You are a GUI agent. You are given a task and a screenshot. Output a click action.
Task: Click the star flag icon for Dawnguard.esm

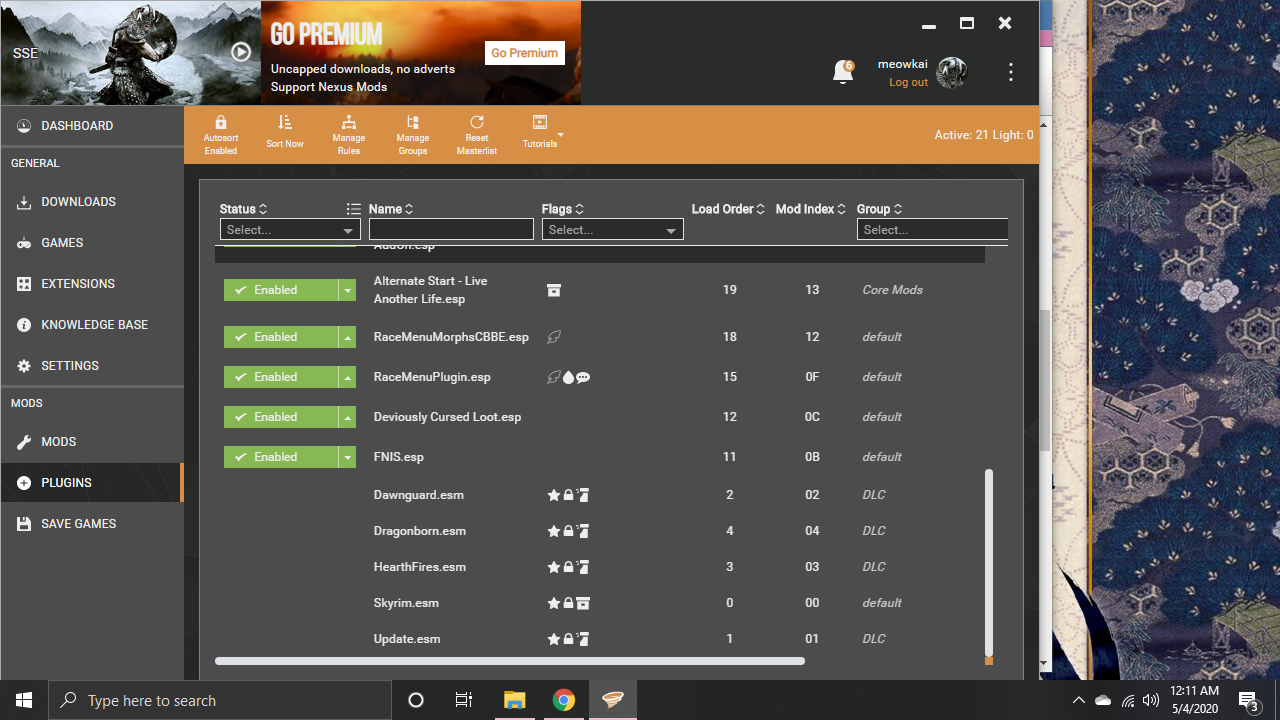553,495
